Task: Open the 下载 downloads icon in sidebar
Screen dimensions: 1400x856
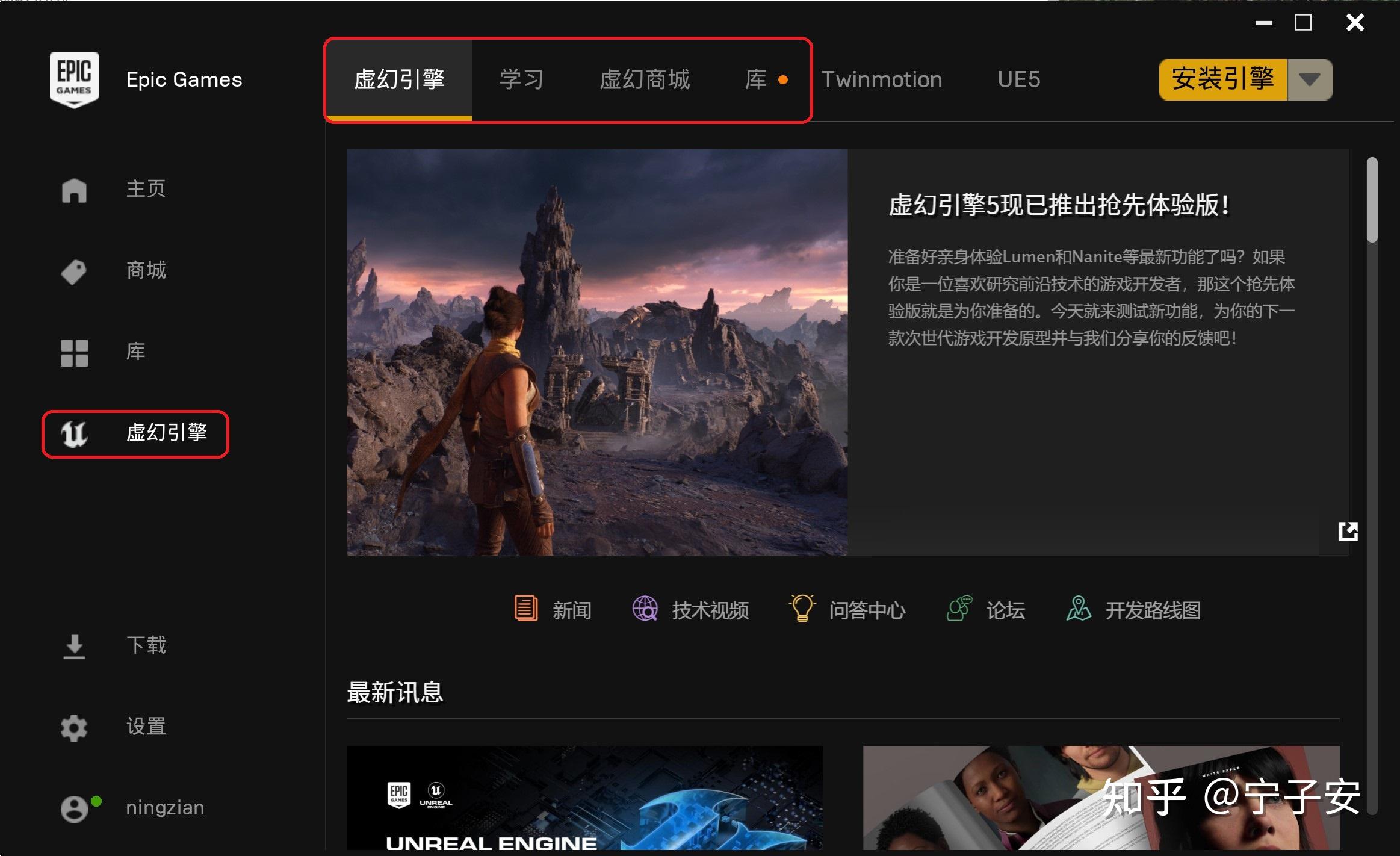Action: click(x=73, y=646)
